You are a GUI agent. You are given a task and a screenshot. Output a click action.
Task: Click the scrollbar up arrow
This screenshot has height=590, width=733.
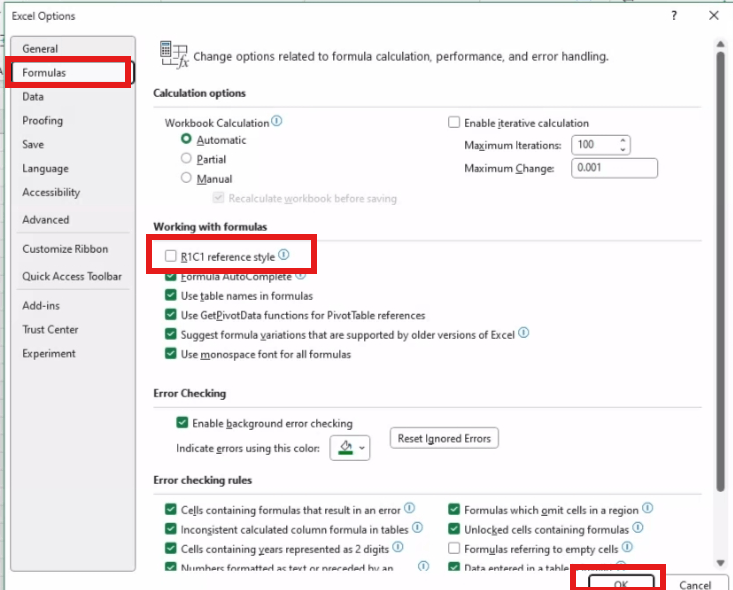coord(720,45)
